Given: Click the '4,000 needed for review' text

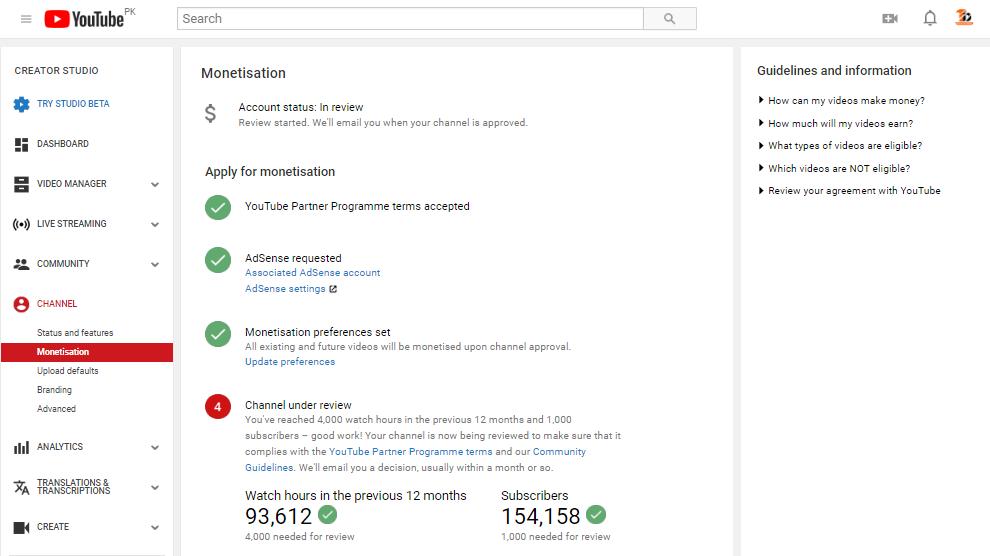Looking at the screenshot, I should pos(299,536).
